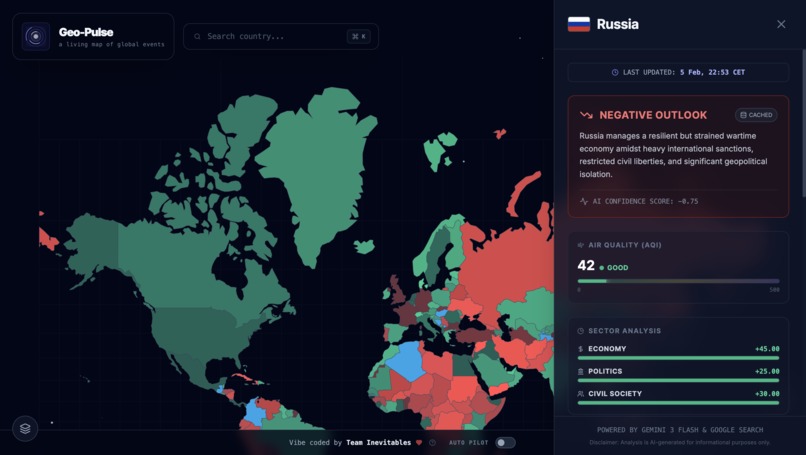Select Iceland on the map
Image resolution: width=806 pixels, height=455 pixels.
pos(364,247)
